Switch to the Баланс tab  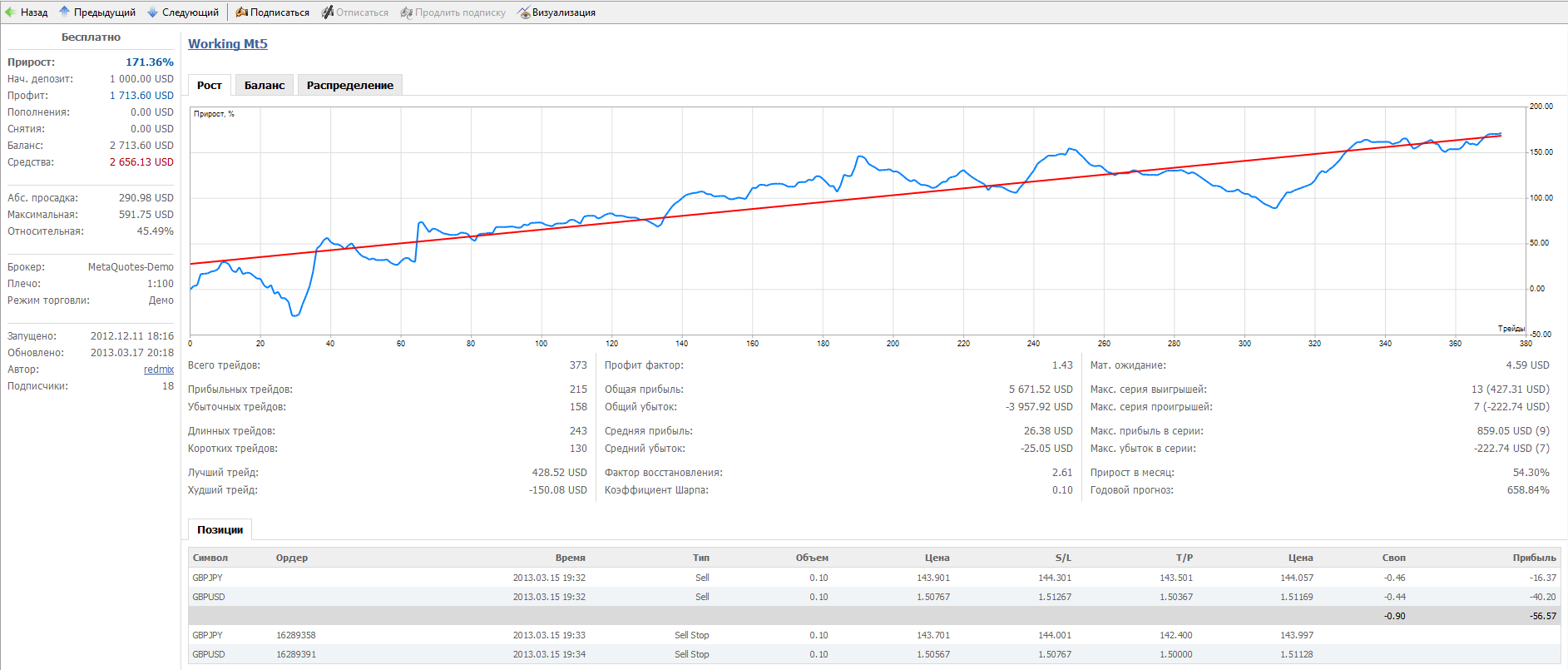pos(264,85)
